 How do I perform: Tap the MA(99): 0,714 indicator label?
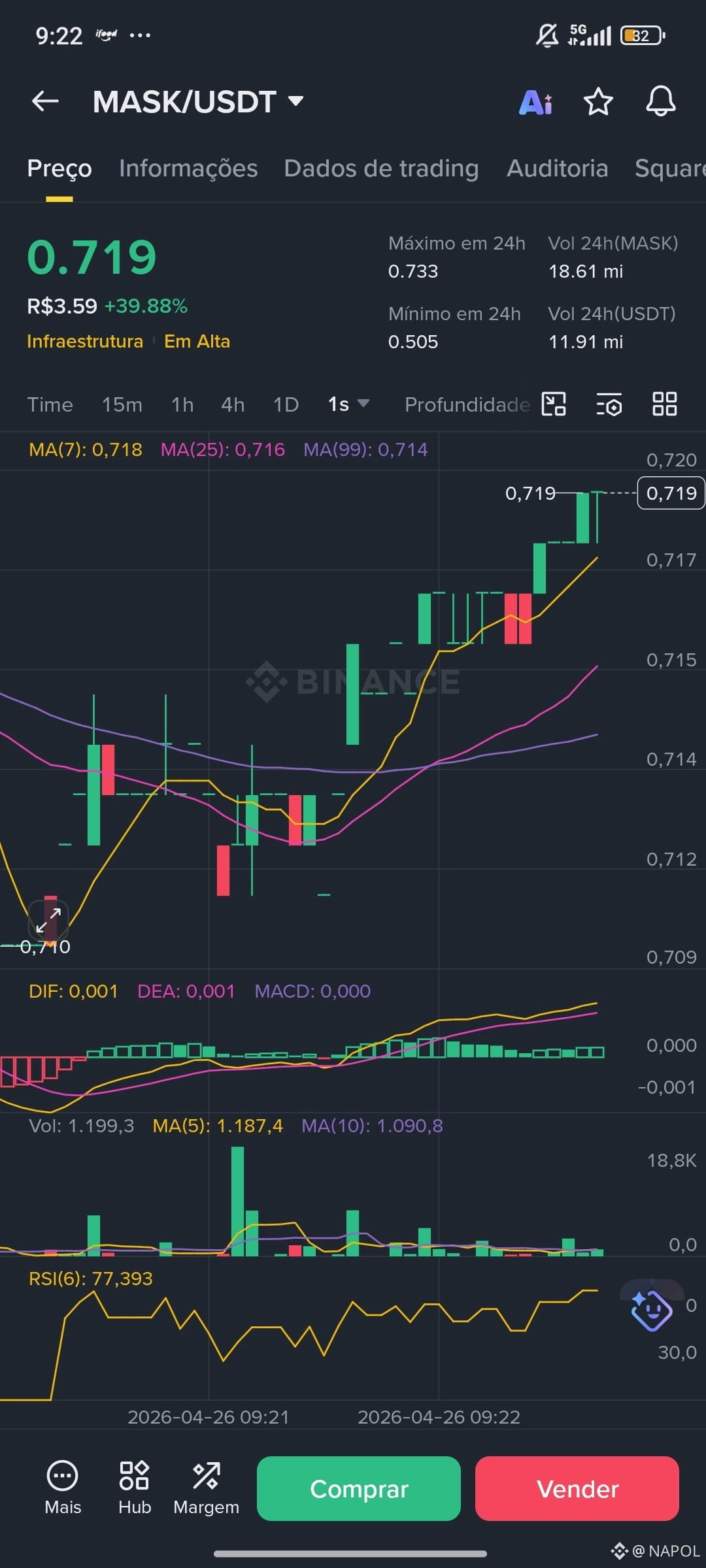coord(365,449)
